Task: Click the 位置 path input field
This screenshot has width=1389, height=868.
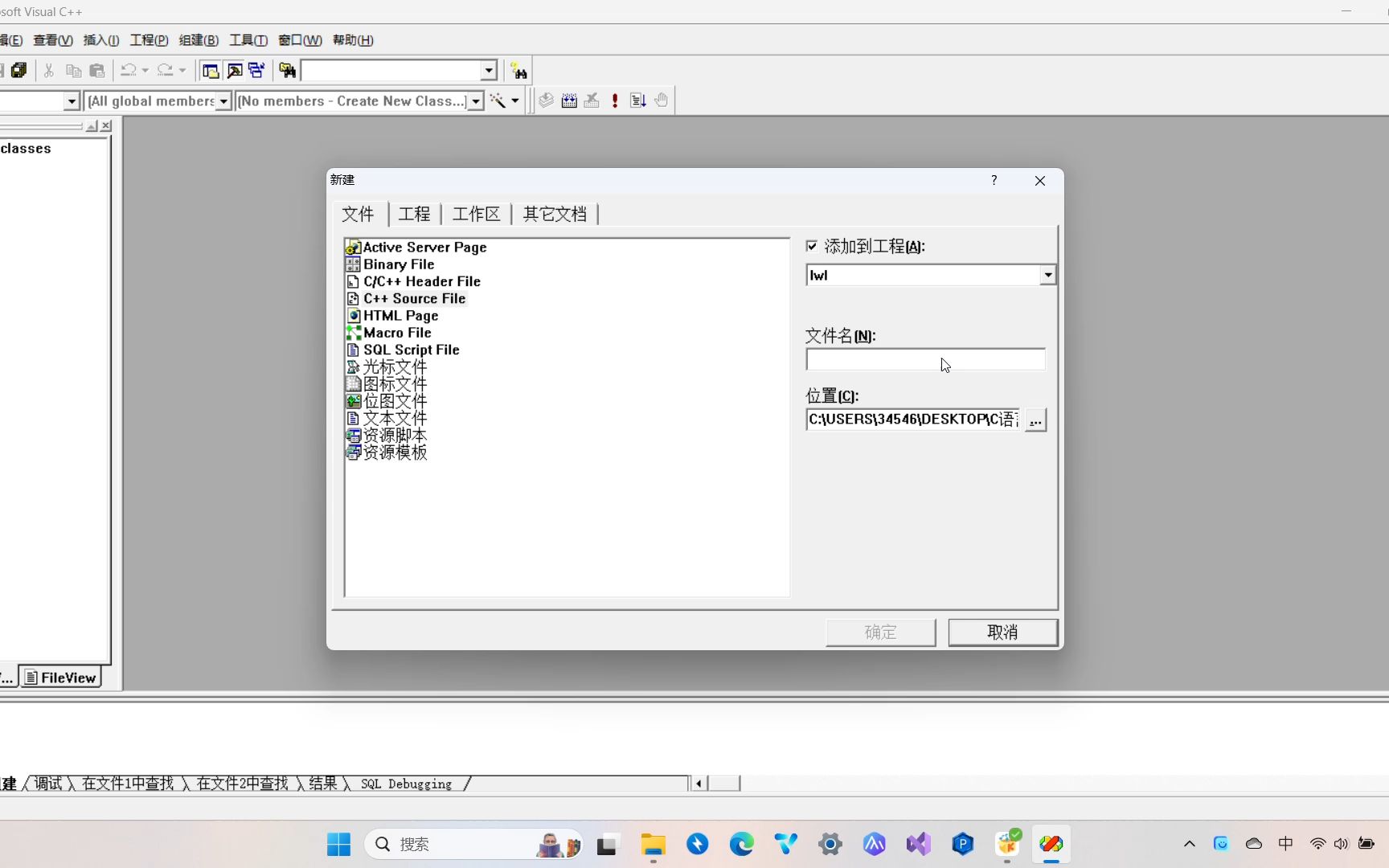Action: 914,420
